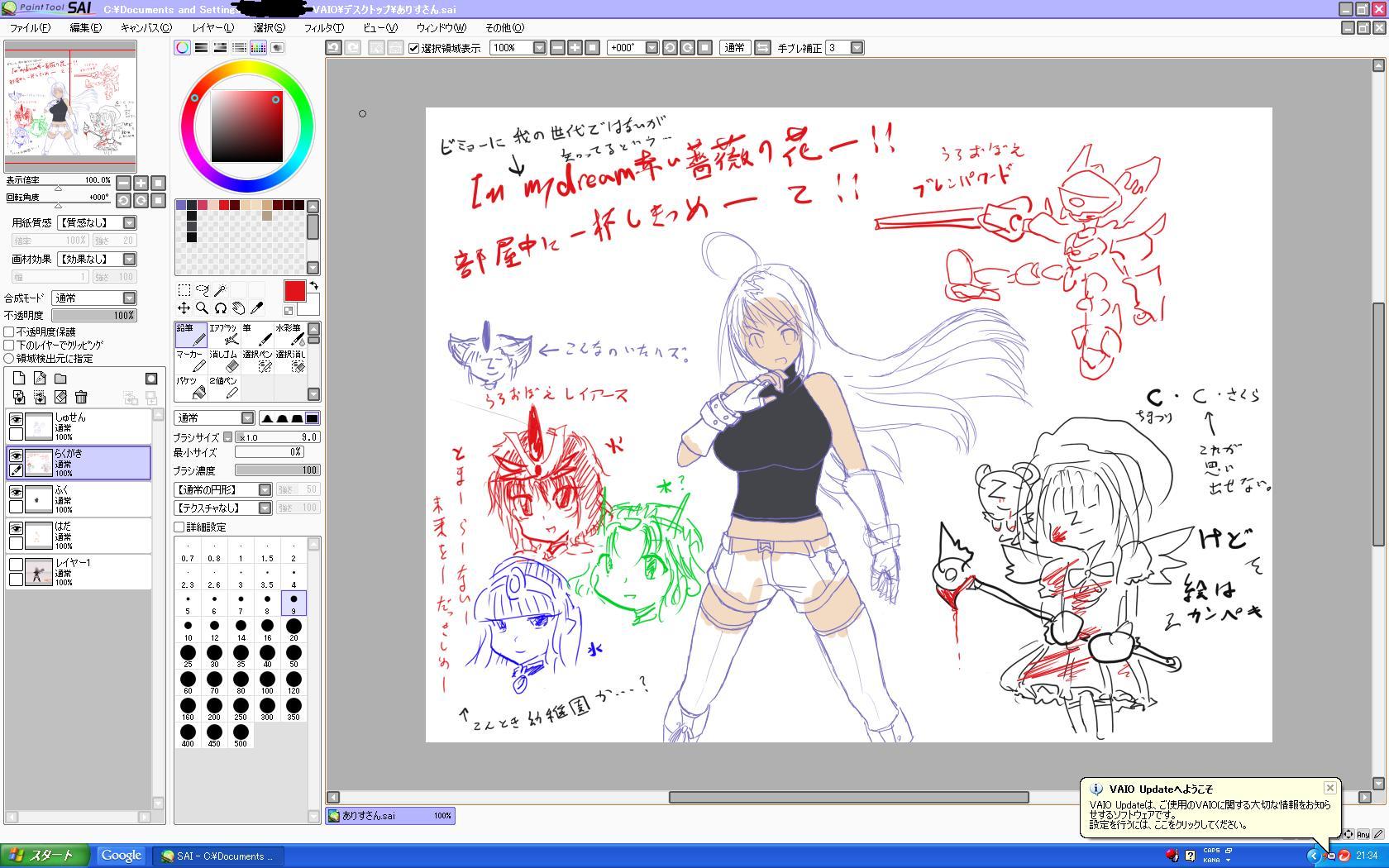Viewport: 1389px width, 868px height.
Task: Select the rotate canvas tool
Action: (x=221, y=308)
